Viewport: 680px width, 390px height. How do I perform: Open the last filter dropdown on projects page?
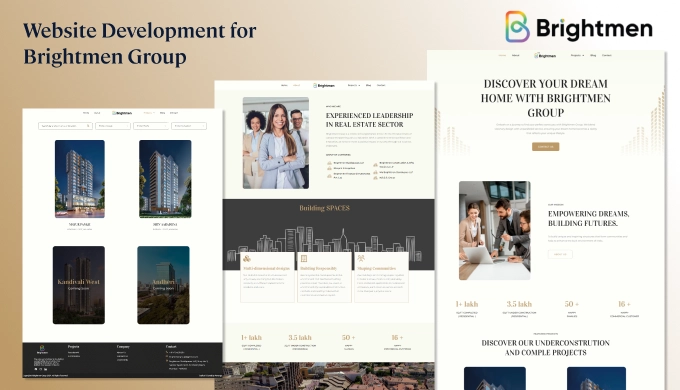(189, 126)
